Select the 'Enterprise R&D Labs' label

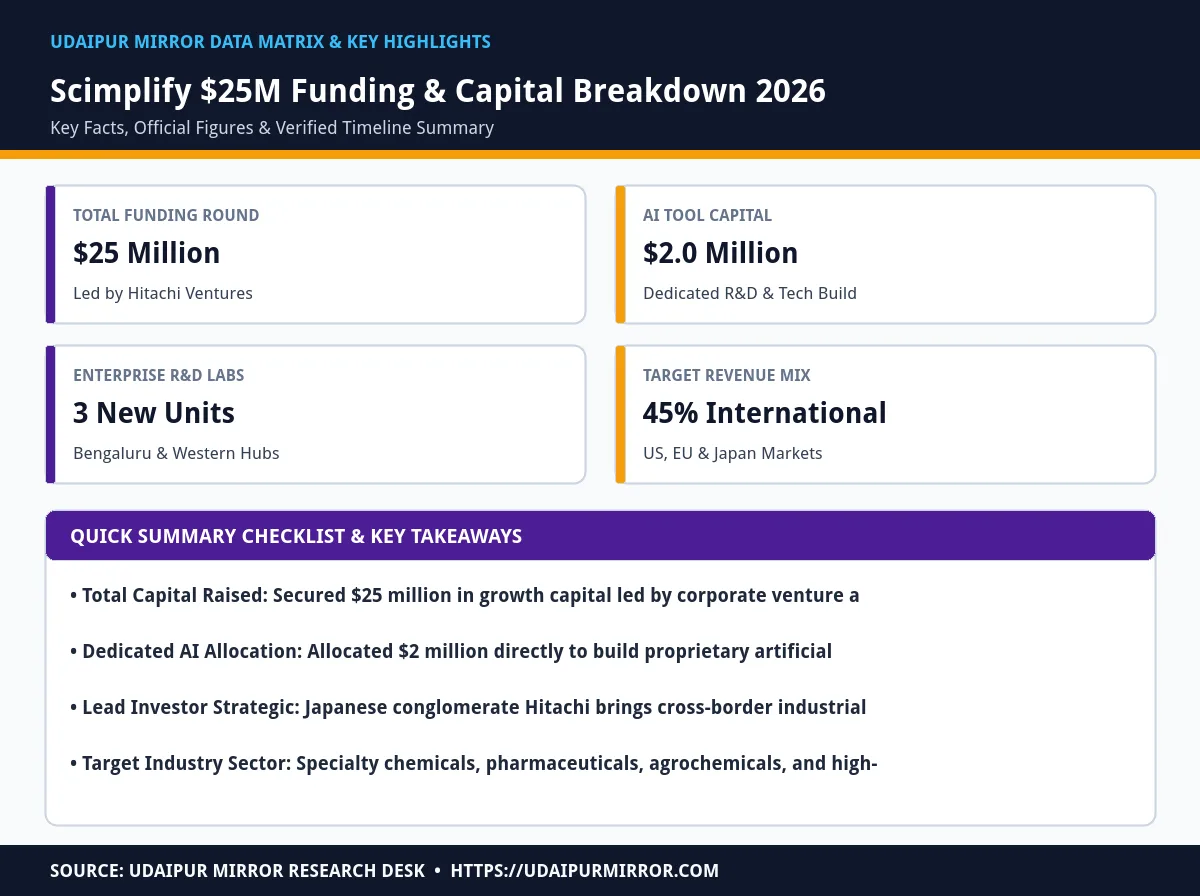pyautogui.click(x=159, y=375)
